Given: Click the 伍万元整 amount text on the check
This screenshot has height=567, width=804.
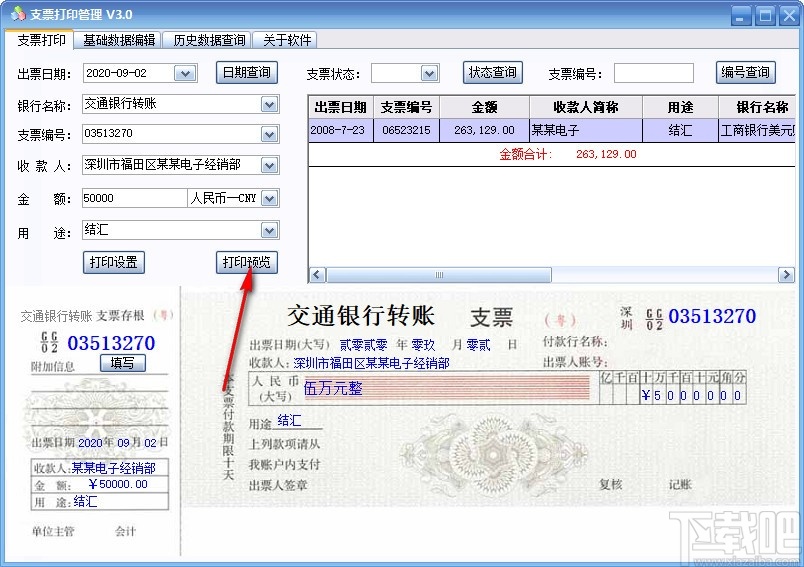Looking at the screenshot, I should 333,388.
